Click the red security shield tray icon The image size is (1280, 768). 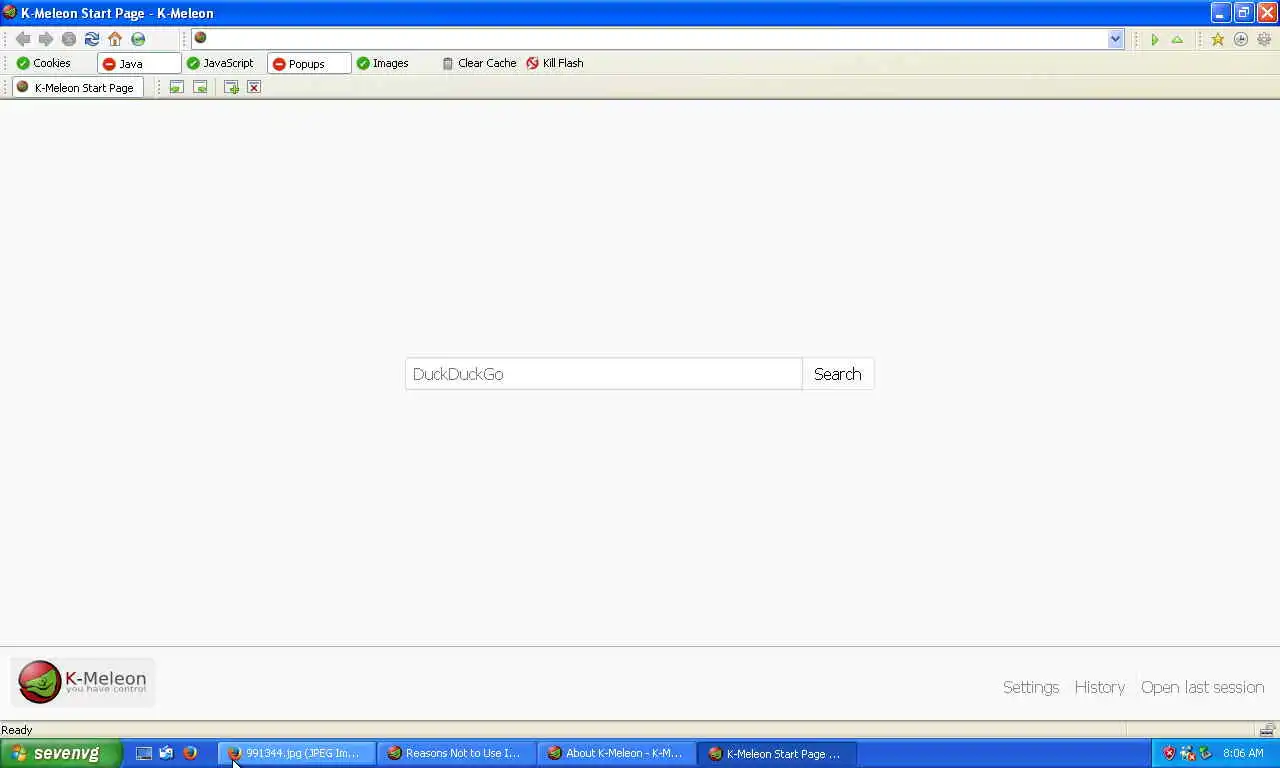coord(1168,753)
